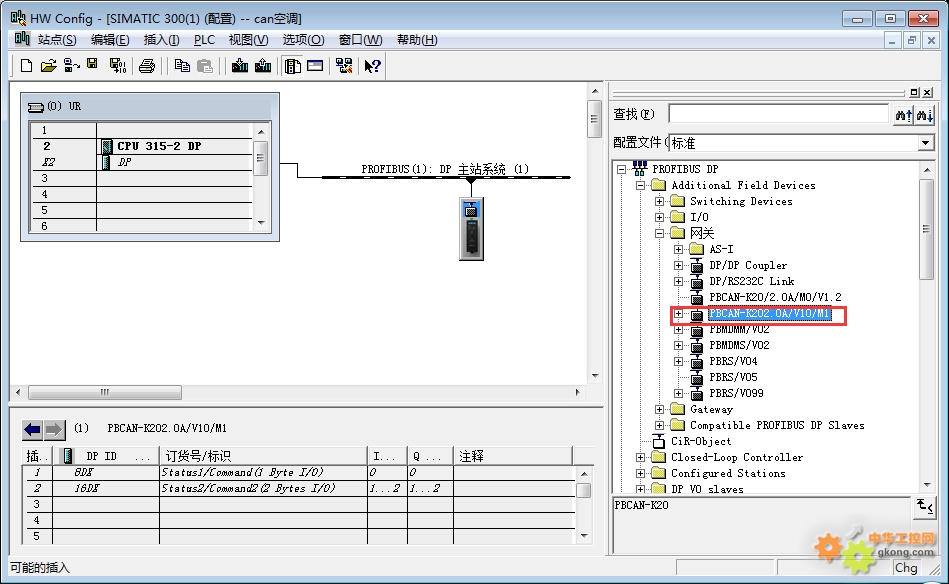
Task: Select Configured Stations folder
Action: [728, 473]
